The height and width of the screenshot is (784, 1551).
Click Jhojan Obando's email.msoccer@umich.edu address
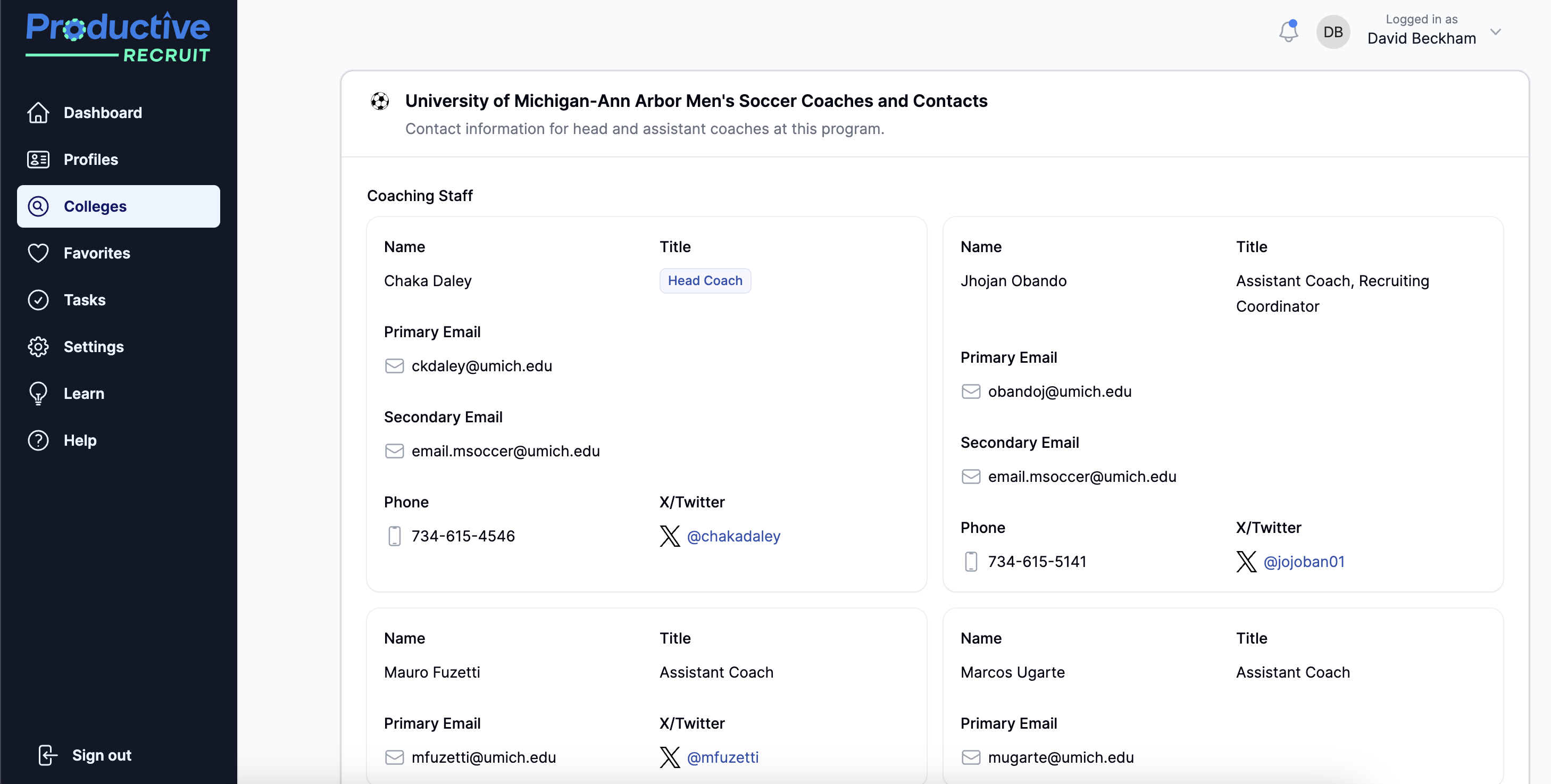(1082, 476)
